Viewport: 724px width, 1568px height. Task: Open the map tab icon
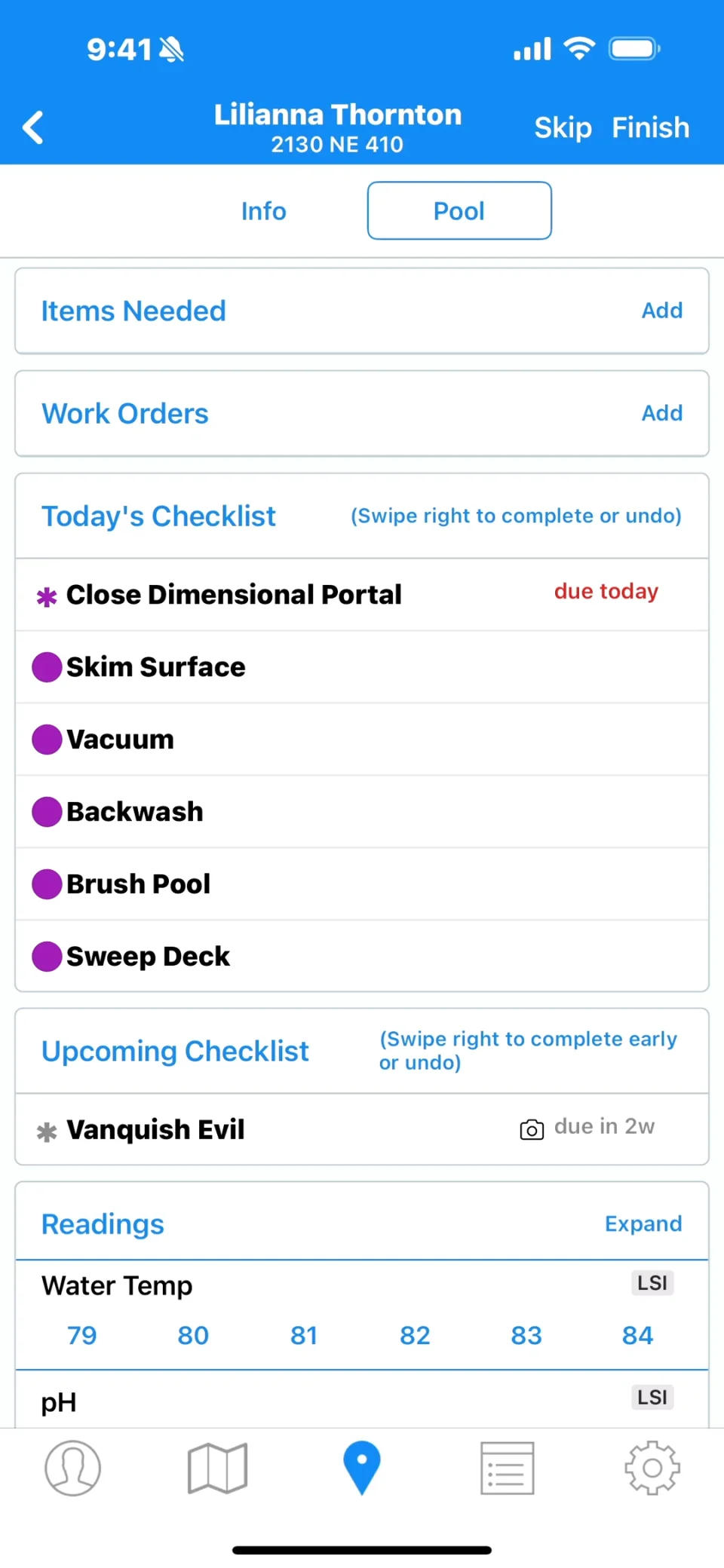coord(217,1468)
